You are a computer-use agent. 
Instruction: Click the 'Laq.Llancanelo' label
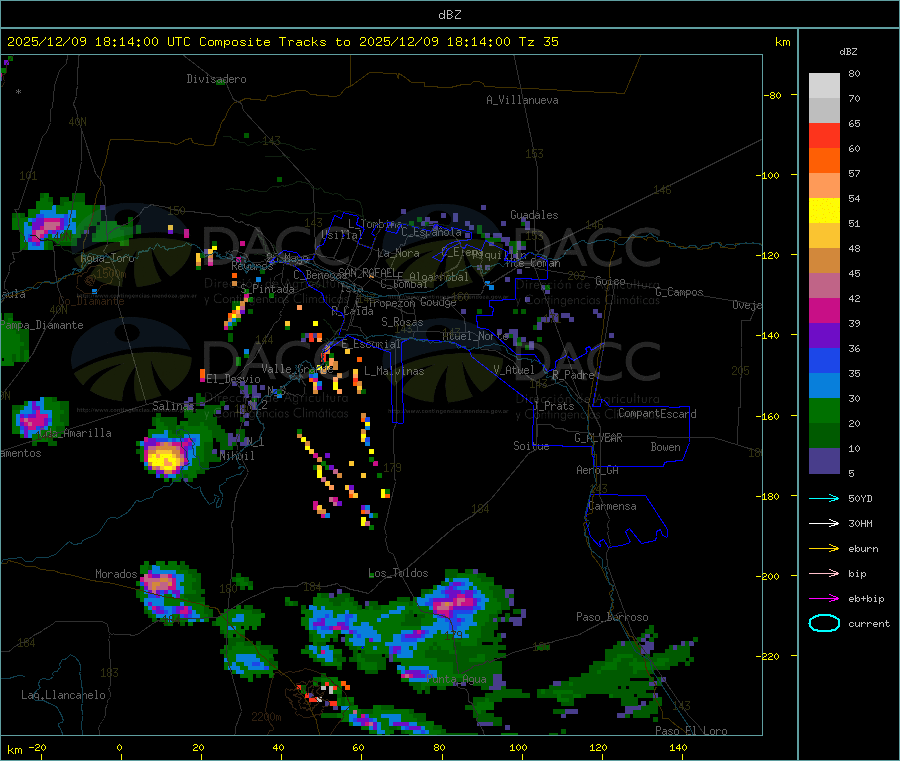pyautogui.click(x=63, y=695)
